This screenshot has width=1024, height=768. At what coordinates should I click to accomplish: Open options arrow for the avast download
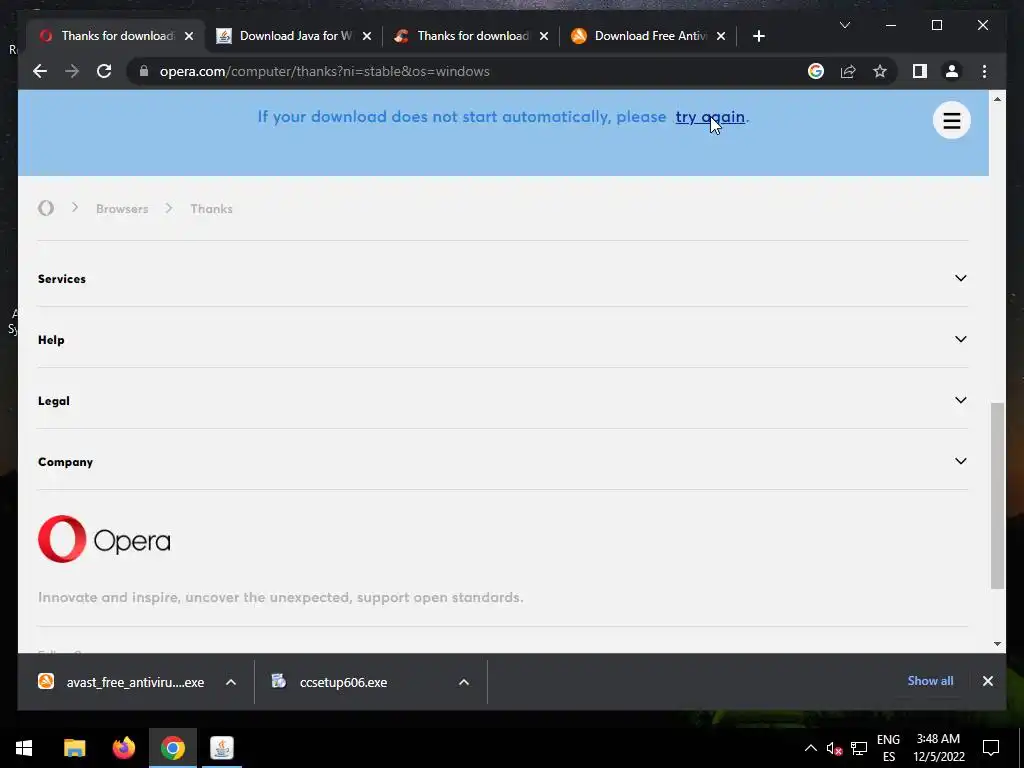pos(231,682)
